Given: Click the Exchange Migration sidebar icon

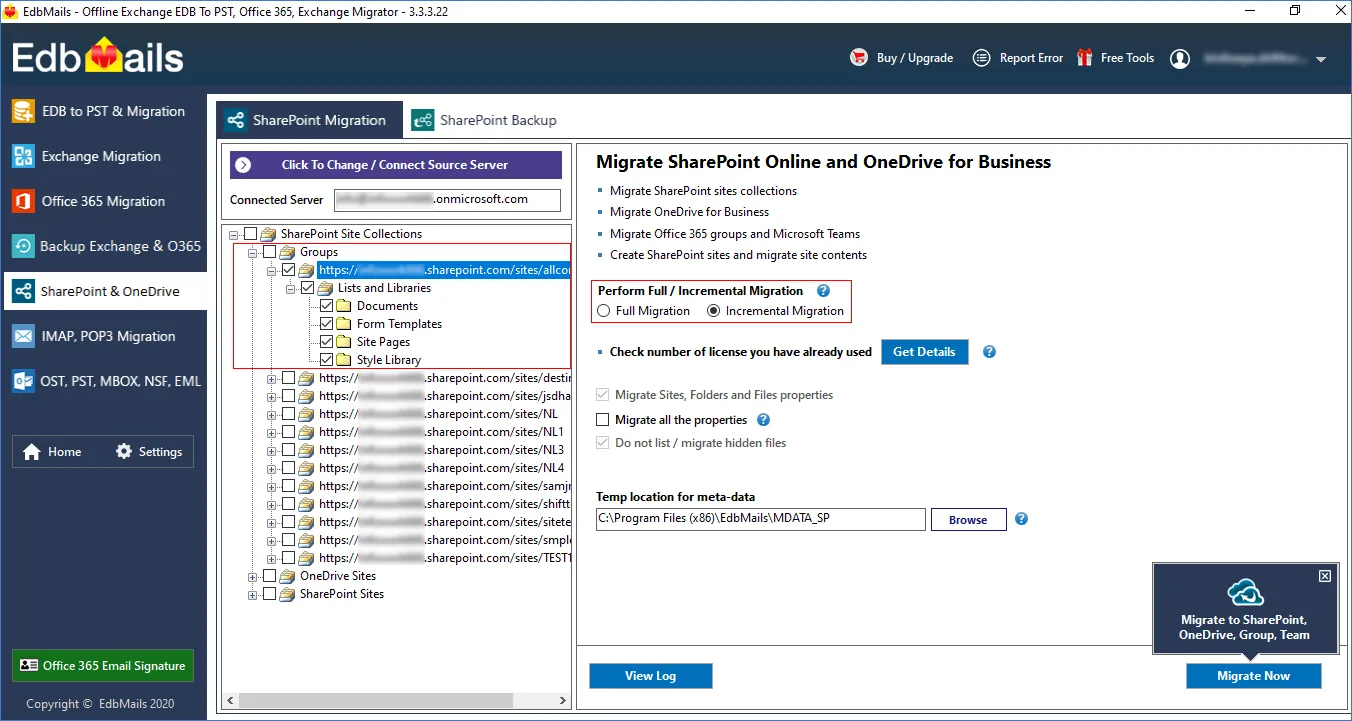Looking at the screenshot, I should pos(23,156).
